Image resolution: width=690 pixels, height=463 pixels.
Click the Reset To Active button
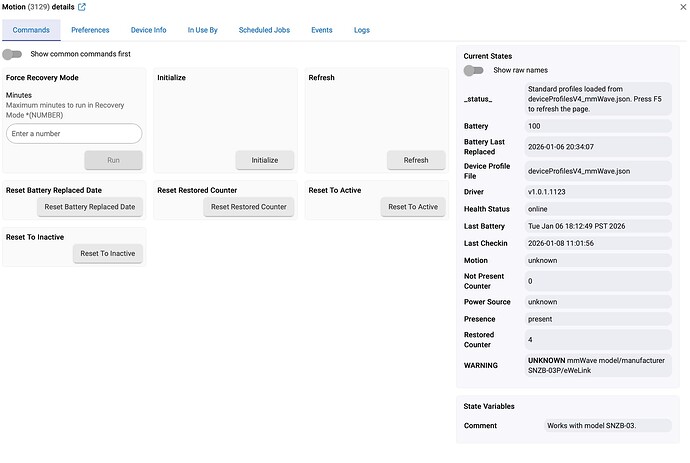coord(413,207)
